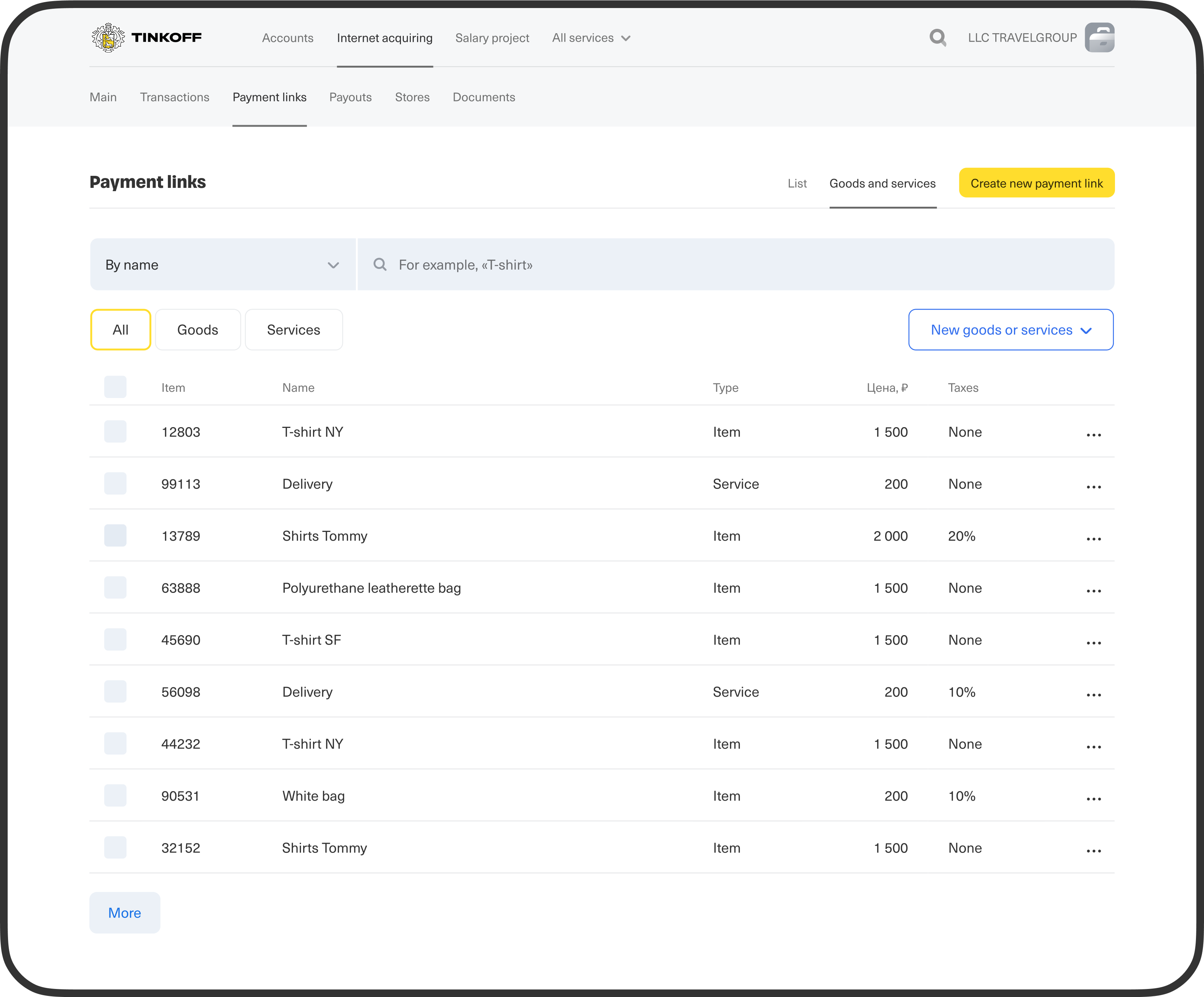Toggle the select-all checkbox in the table header
This screenshot has height=997, width=1204.
(115, 387)
